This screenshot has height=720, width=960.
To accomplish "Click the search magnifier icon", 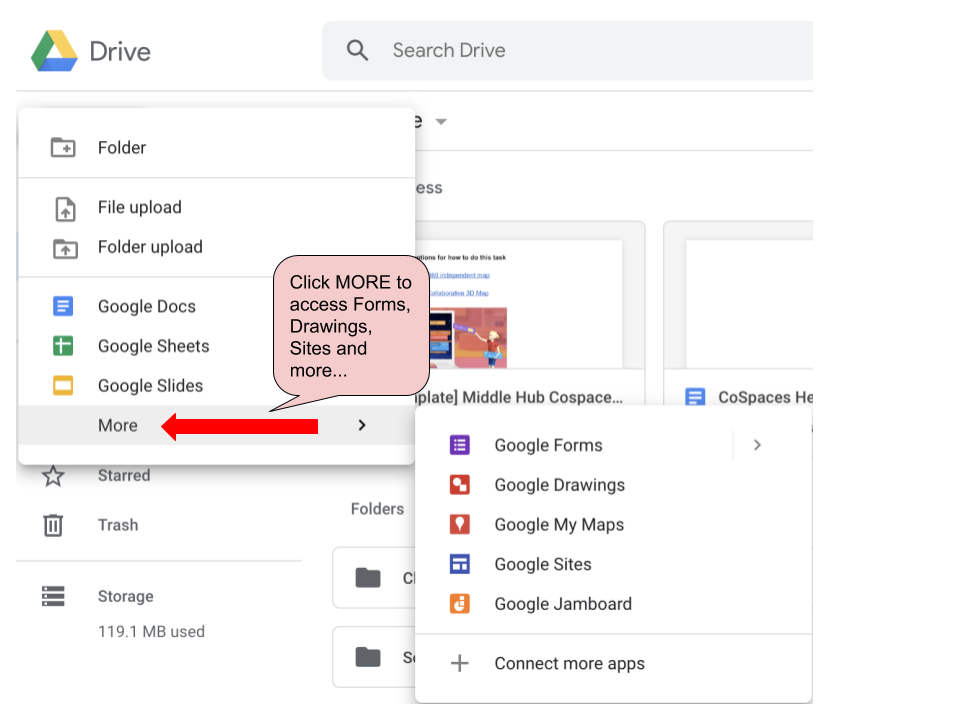I will click(x=358, y=50).
